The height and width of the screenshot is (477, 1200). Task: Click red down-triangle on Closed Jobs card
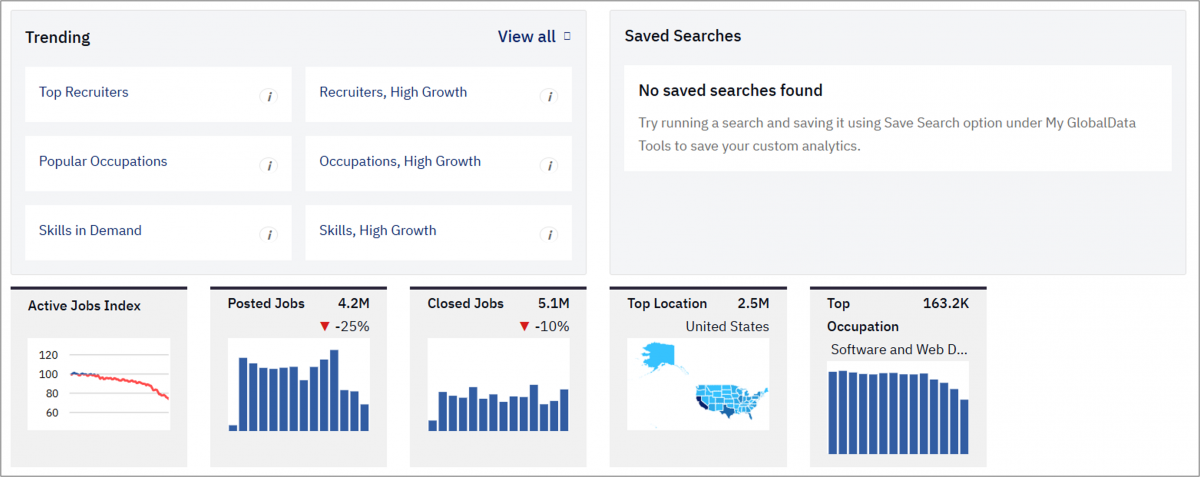click(x=524, y=326)
